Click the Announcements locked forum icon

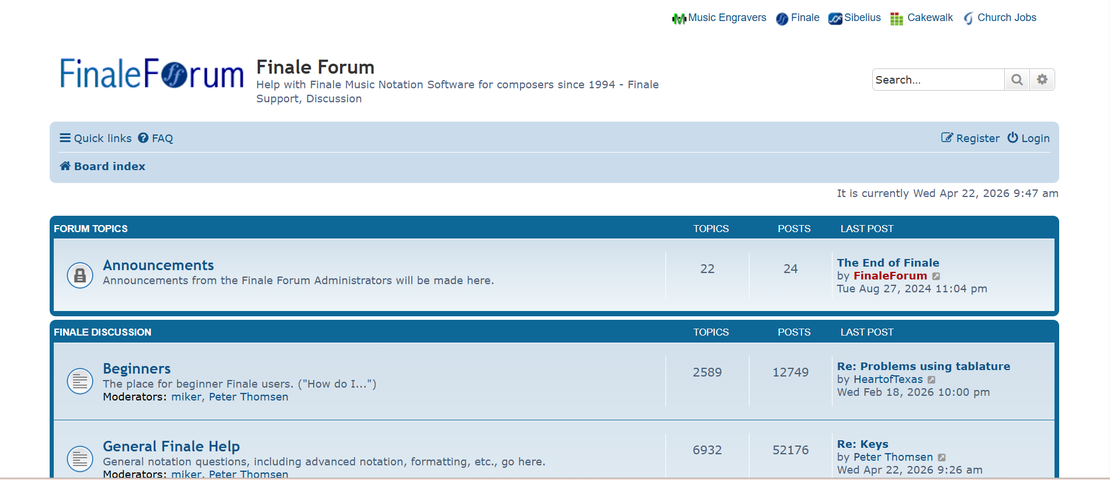80,274
